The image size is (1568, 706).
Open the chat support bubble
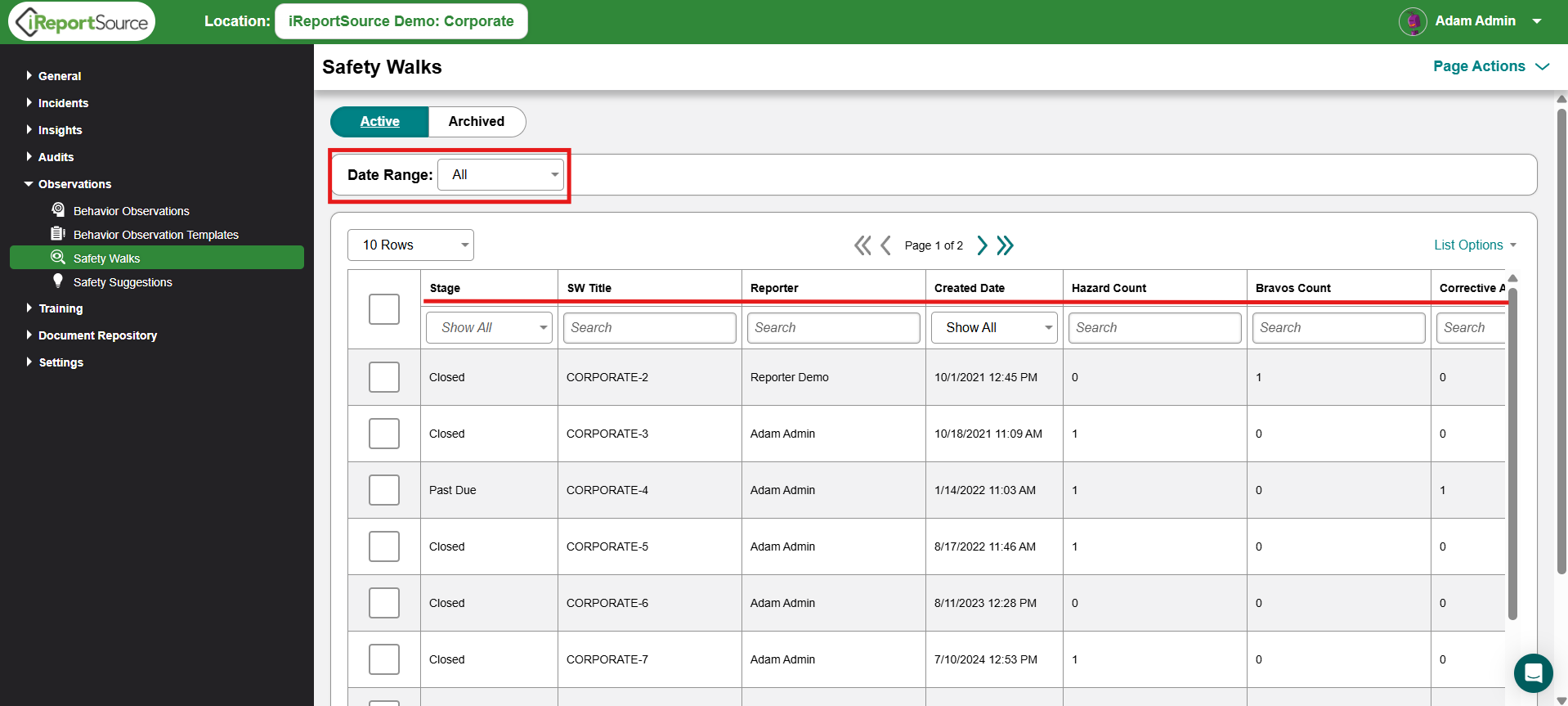click(1533, 673)
